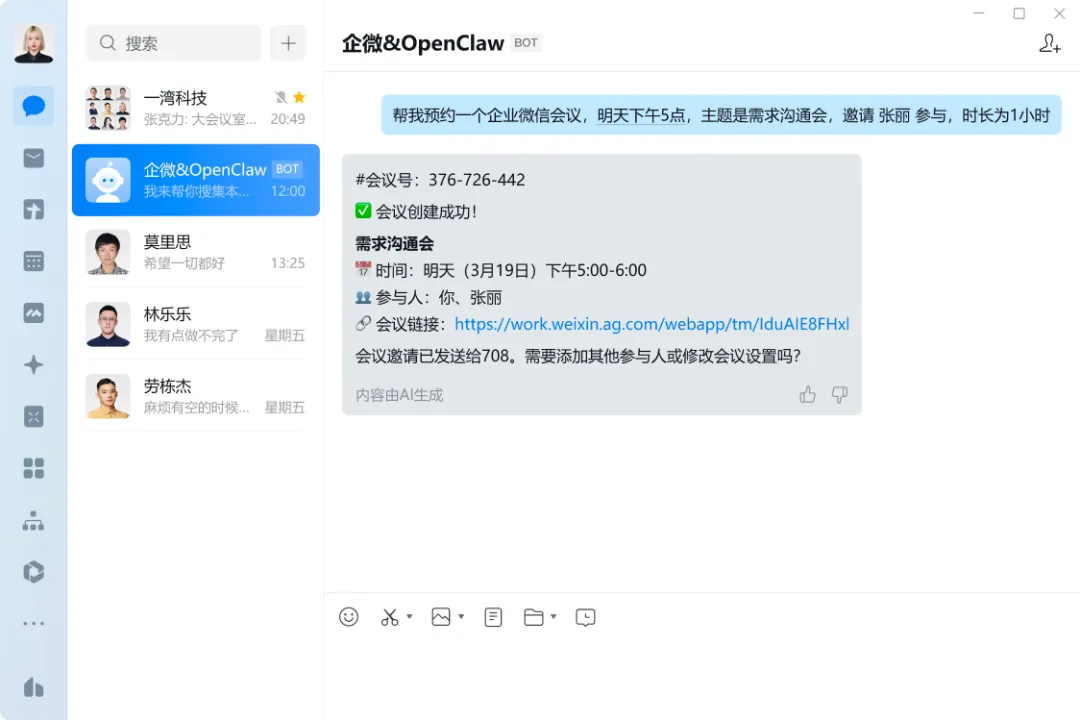Open the Docs icon in sidebar

(x=34, y=209)
